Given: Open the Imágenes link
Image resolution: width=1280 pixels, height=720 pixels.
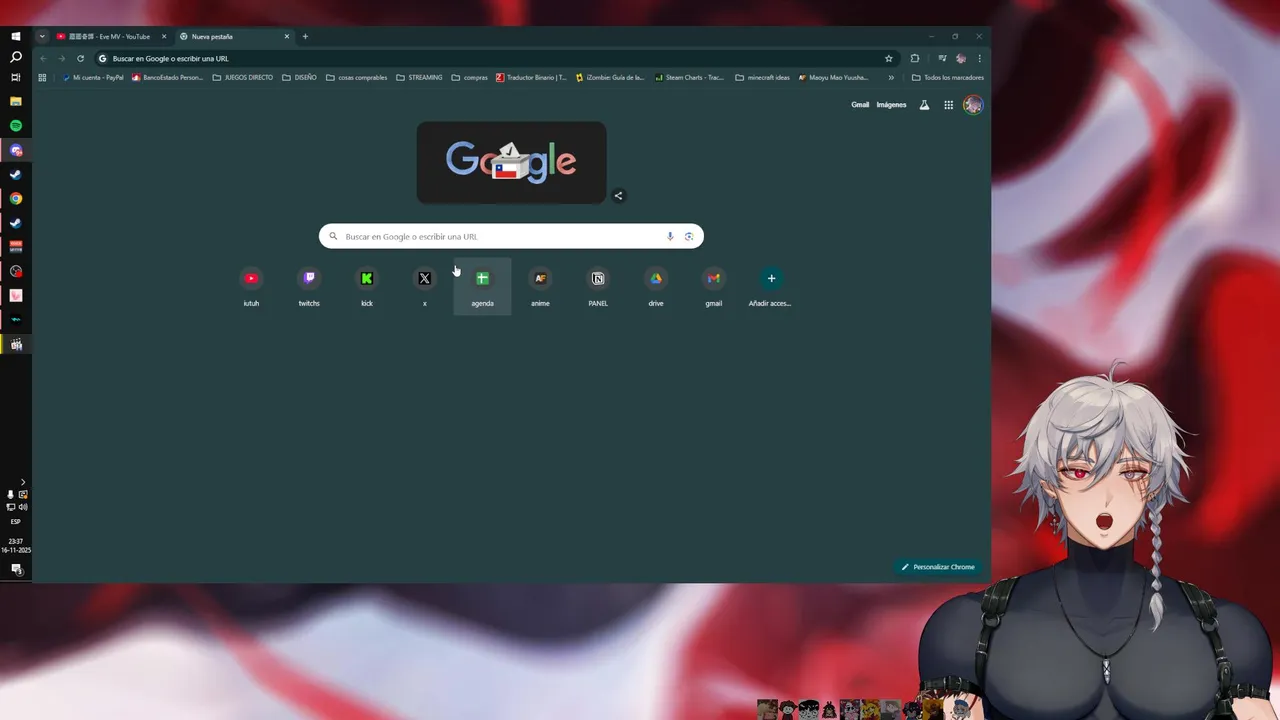Looking at the screenshot, I should (x=891, y=105).
